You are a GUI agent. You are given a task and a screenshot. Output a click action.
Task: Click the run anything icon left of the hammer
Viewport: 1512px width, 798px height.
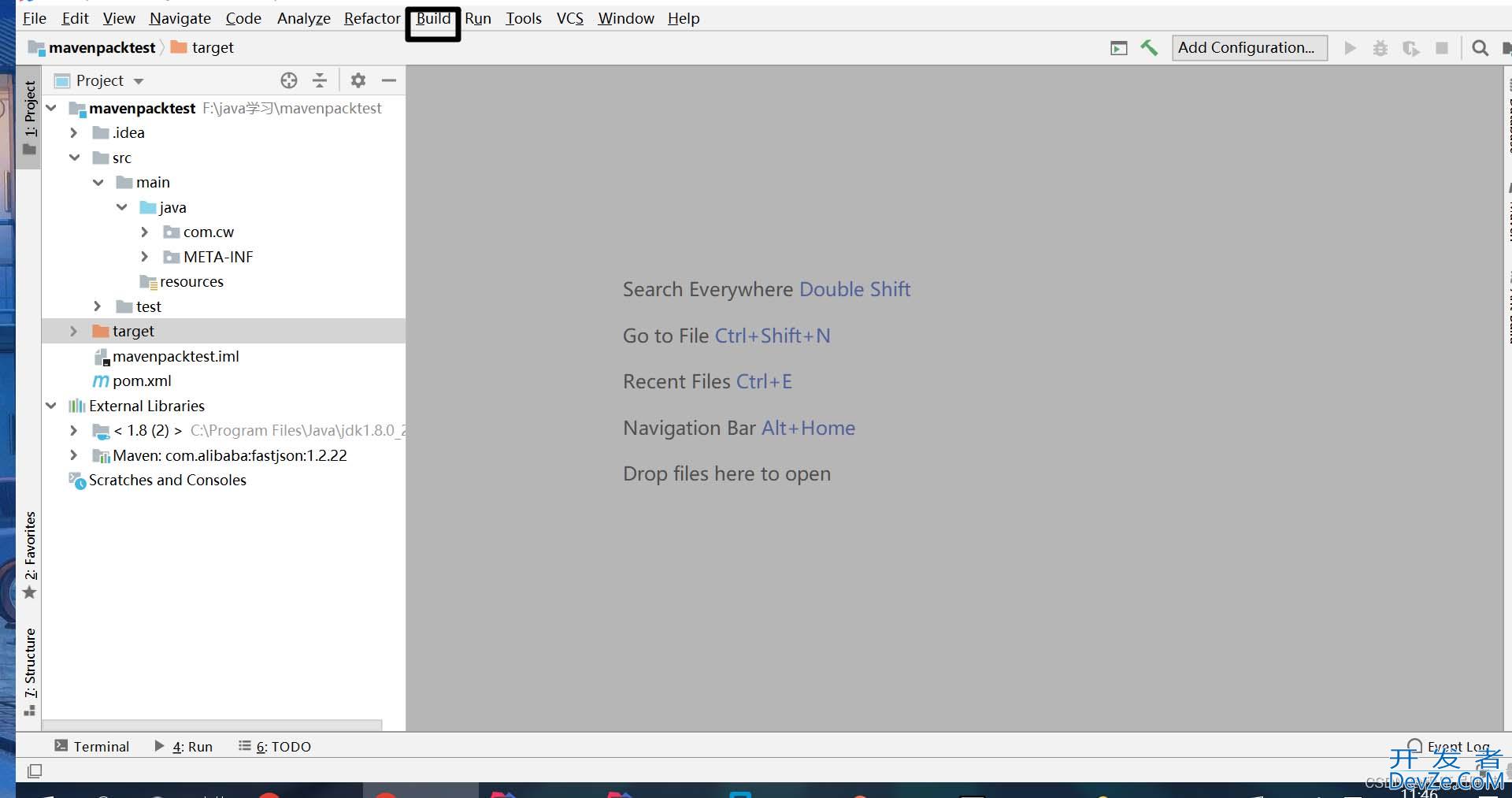pos(1118,48)
